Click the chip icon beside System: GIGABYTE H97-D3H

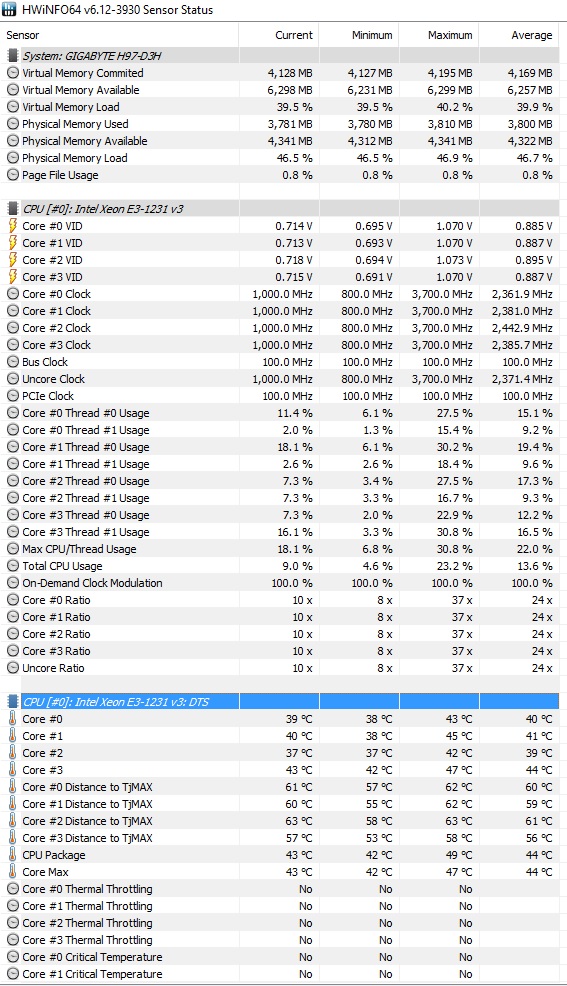click(13, 56)
